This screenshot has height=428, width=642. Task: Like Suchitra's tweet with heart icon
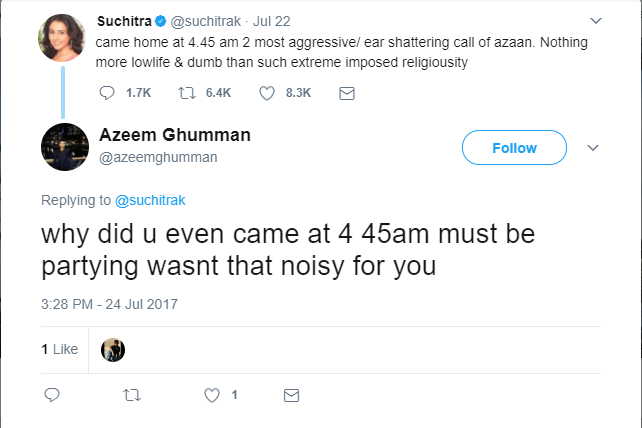(267, 93)
